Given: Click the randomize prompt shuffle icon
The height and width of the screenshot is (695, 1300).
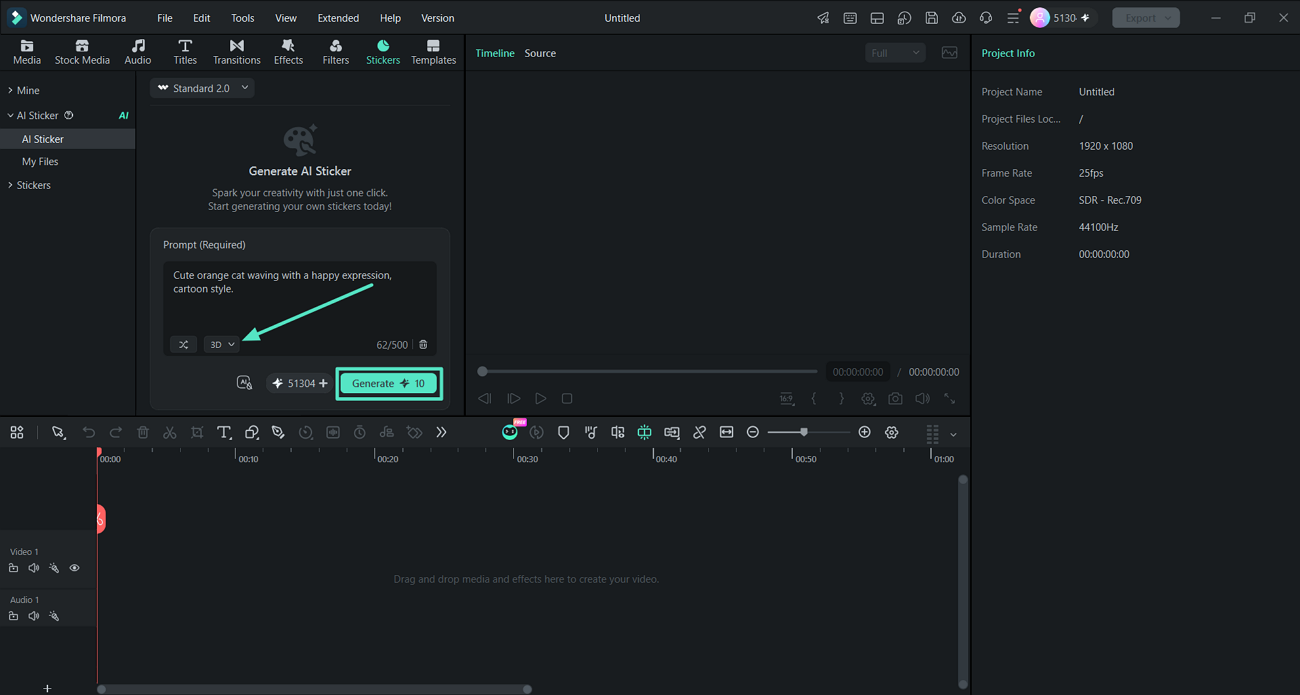Looking at the screenshot, I should pyautogui.click(x=183, y=344).
